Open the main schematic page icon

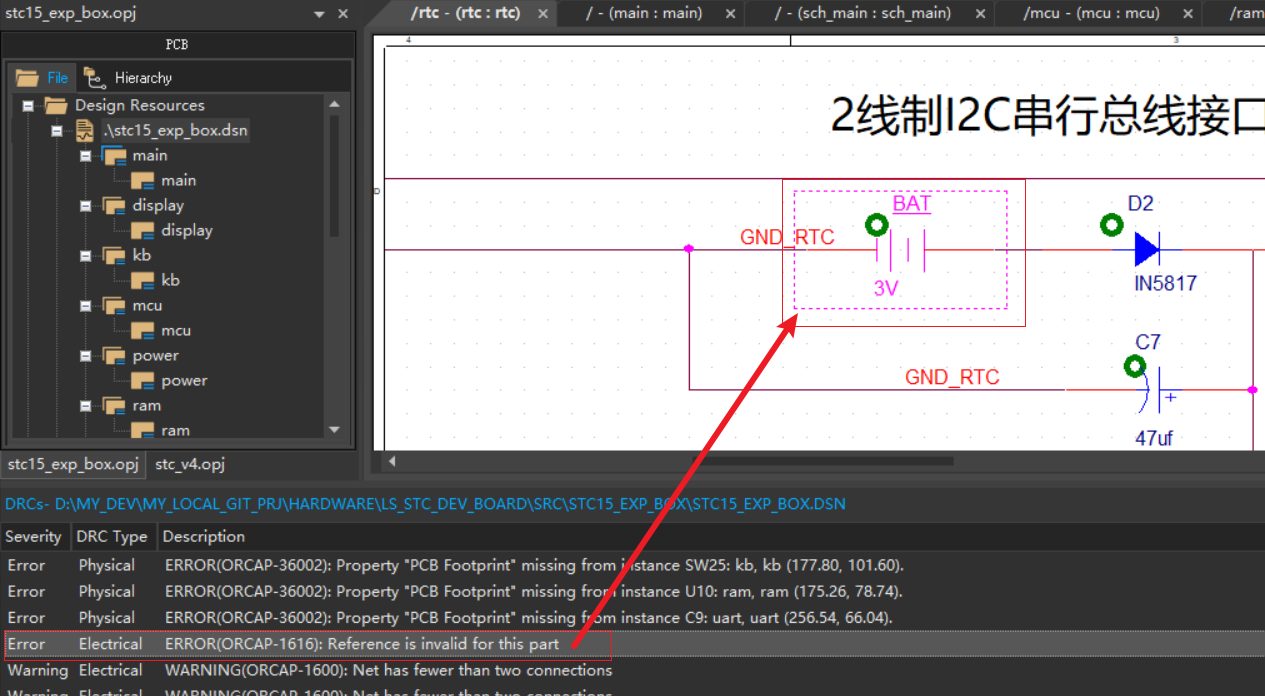[x=143, y=180]
